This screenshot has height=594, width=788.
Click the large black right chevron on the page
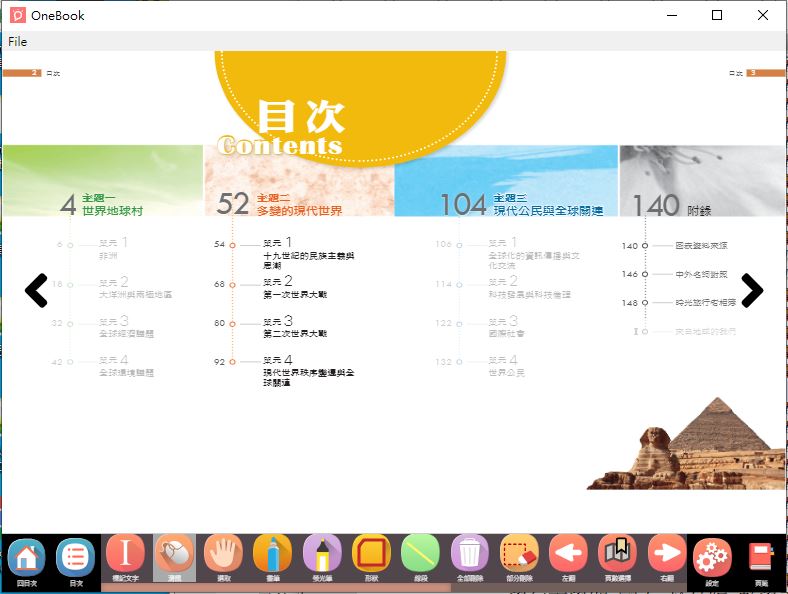[751, 291]
